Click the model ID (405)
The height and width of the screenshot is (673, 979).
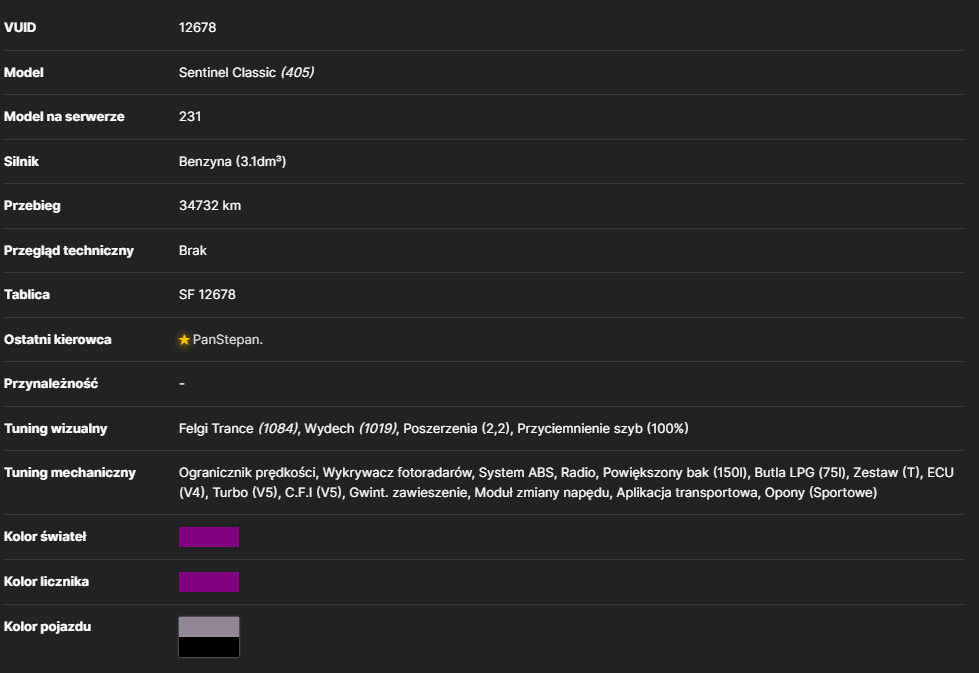tap(297, 72)
